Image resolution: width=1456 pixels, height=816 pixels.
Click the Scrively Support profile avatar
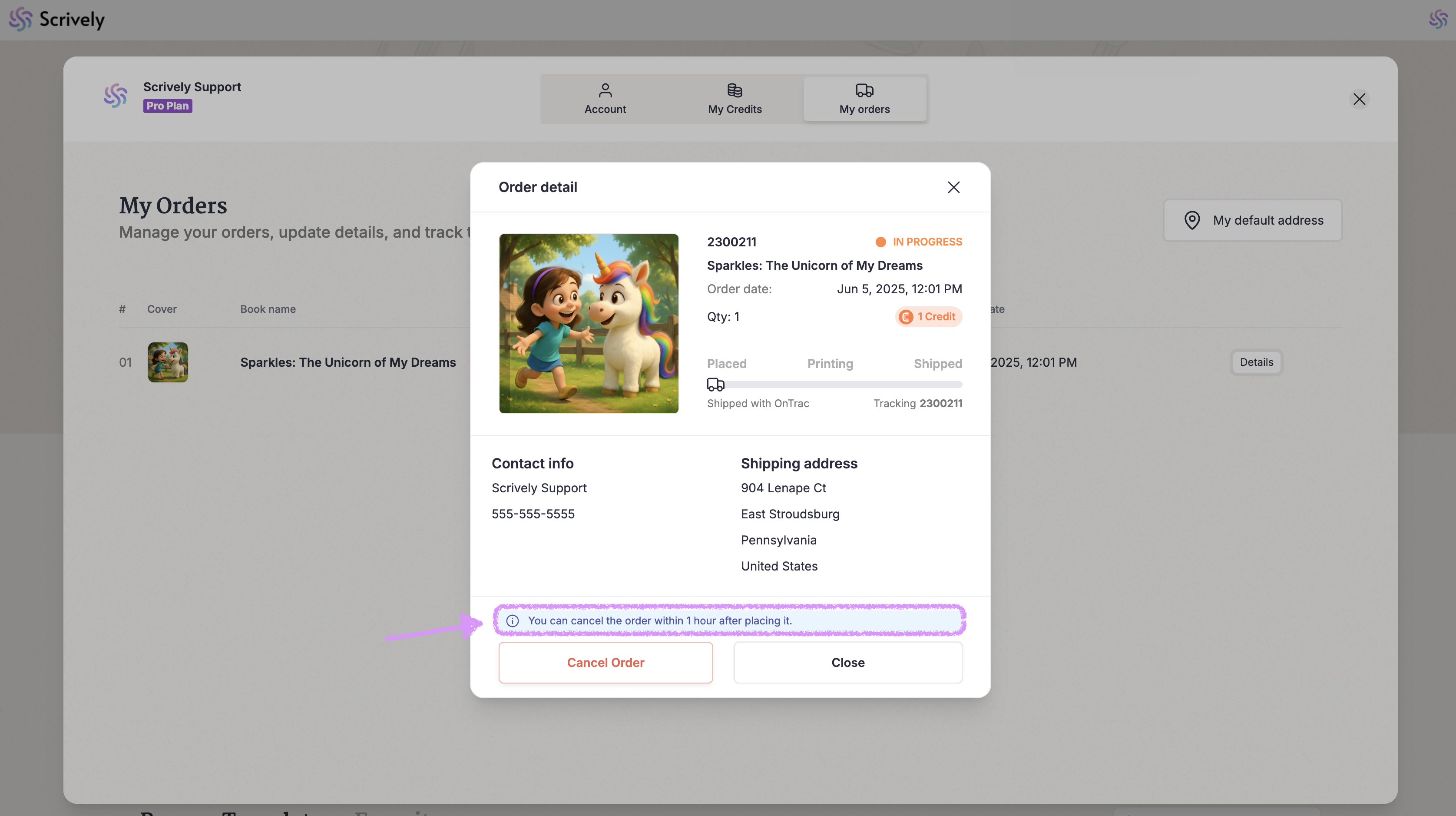tap(115, 96)
